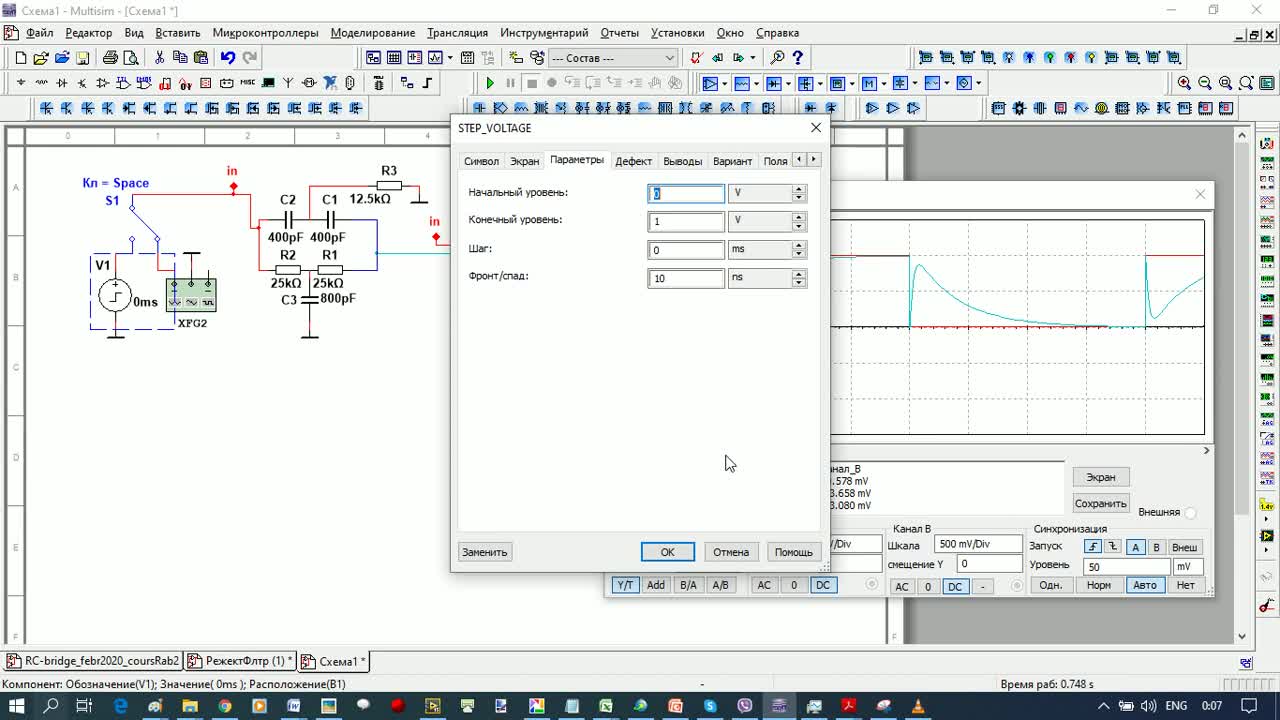This screenshot has height=720, width=1280.
Task: Increase Шаг ms unit stepper
Action: (x=798, y=245)
